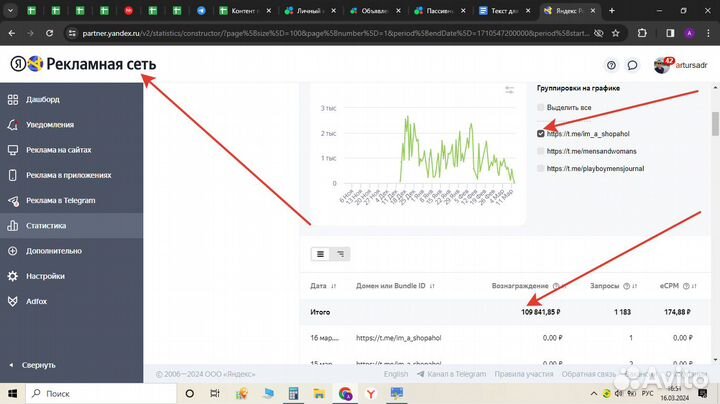Click the Статистика chart icon
The image size is (720, 404).
[13, 226]
